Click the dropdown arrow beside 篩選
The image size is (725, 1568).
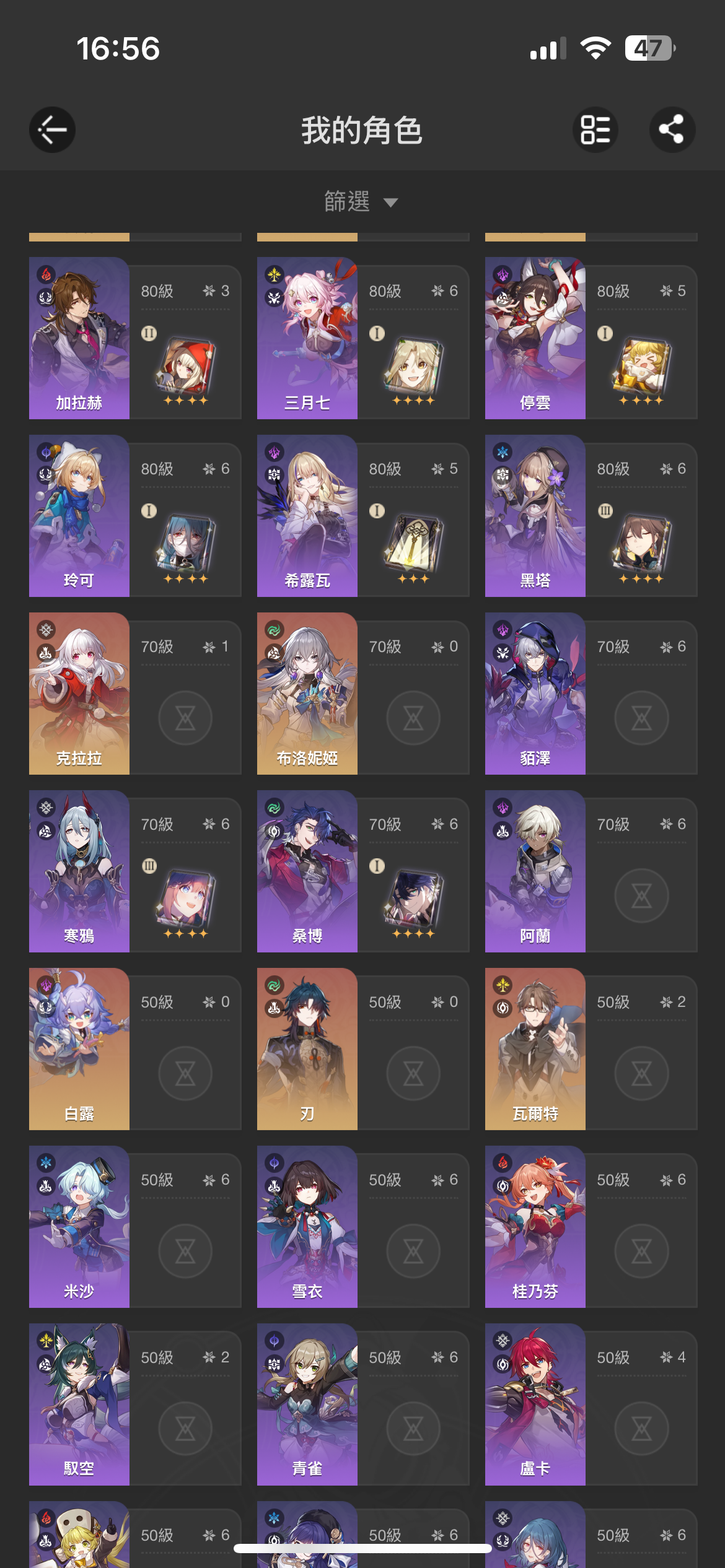(390, 203)
